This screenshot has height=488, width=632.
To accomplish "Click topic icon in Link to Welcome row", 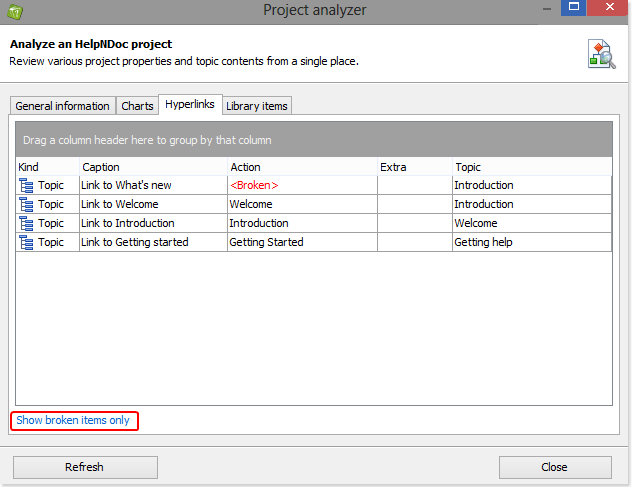I will tap(26, 204).
